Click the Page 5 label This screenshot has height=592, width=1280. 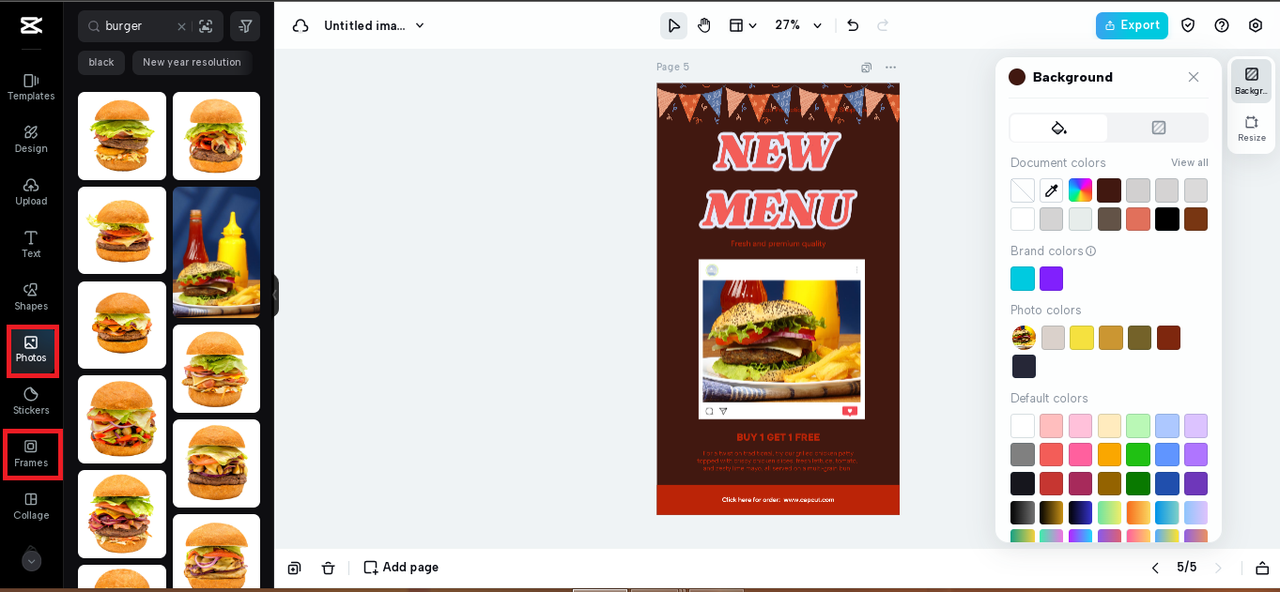pyautogui.click(x=672, y=67)
